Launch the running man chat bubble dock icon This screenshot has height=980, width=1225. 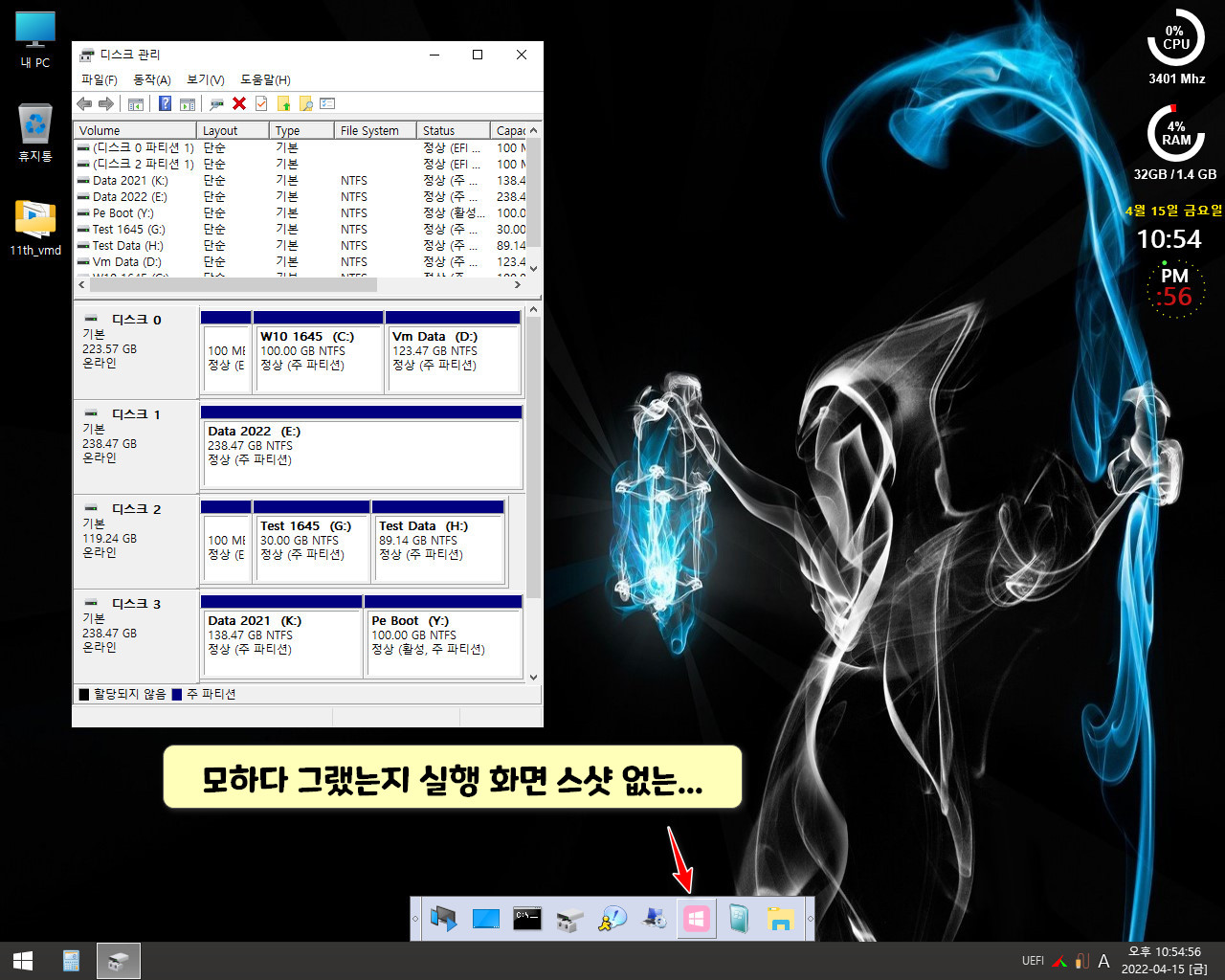click(x=612, y=919)
